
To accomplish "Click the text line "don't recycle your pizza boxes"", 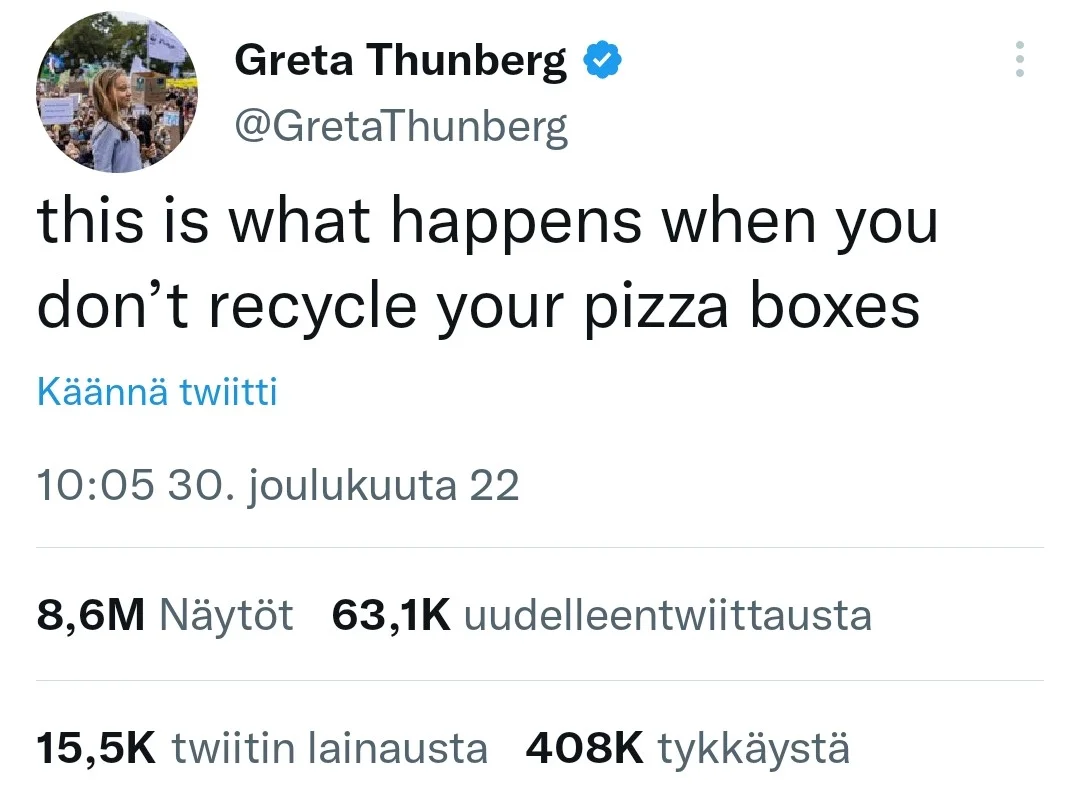I will pyautogui.click(x=478, y=304).
